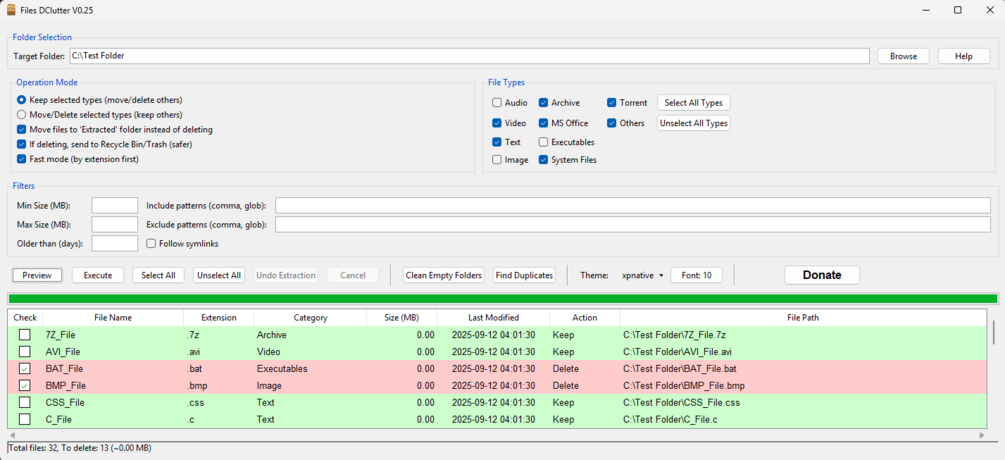Uncheck the Torrent file type checkbox

click(612, 103)
